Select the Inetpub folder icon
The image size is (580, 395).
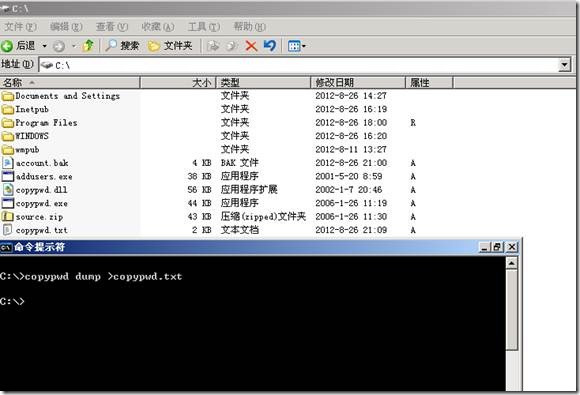coord(7,109)
